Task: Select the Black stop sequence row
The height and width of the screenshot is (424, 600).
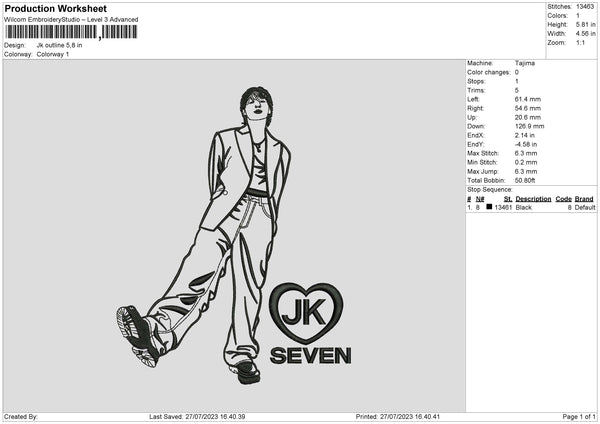Action: tap(530, 207)
